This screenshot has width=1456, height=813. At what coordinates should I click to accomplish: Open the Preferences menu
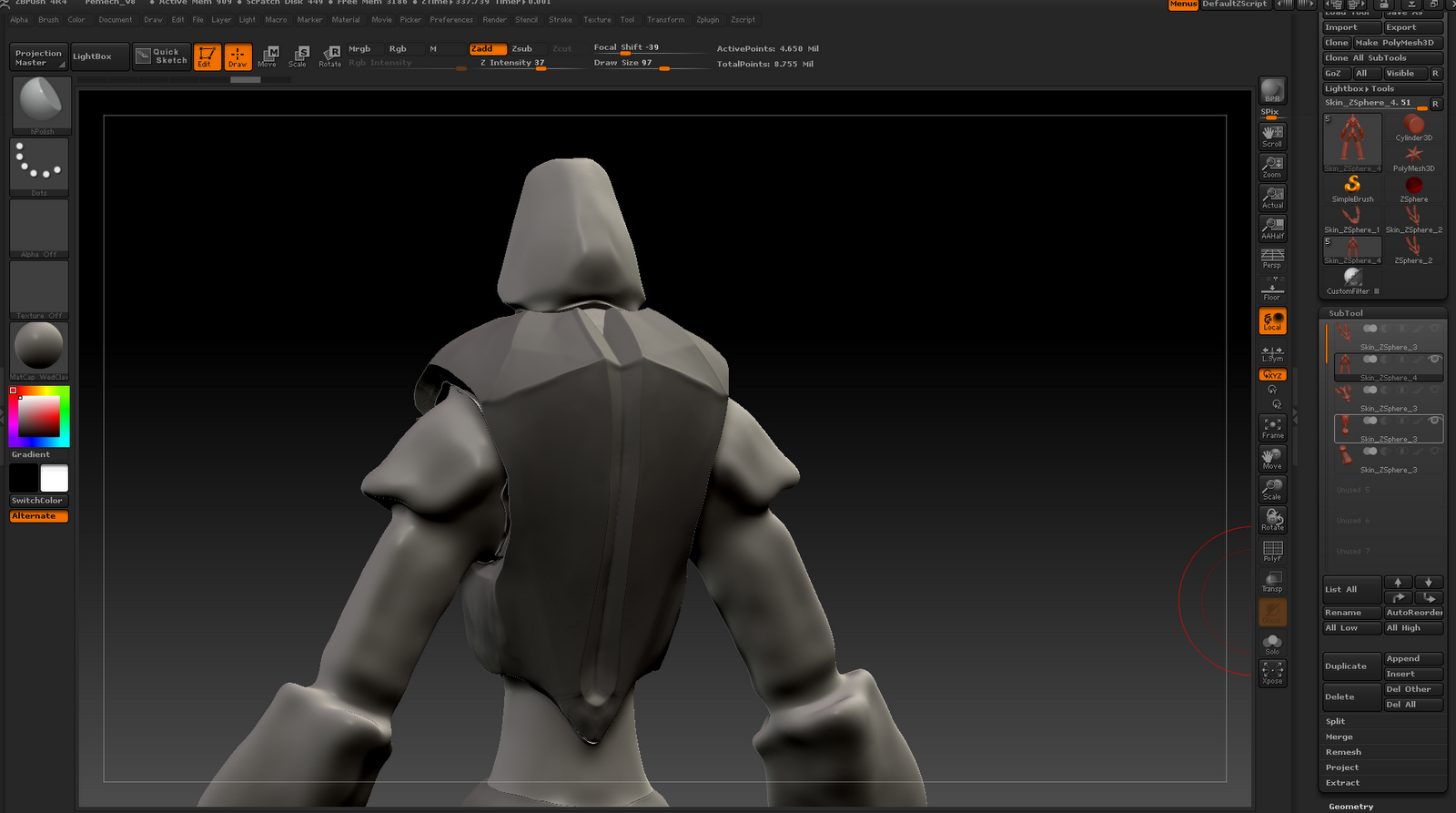click(451, 20)
